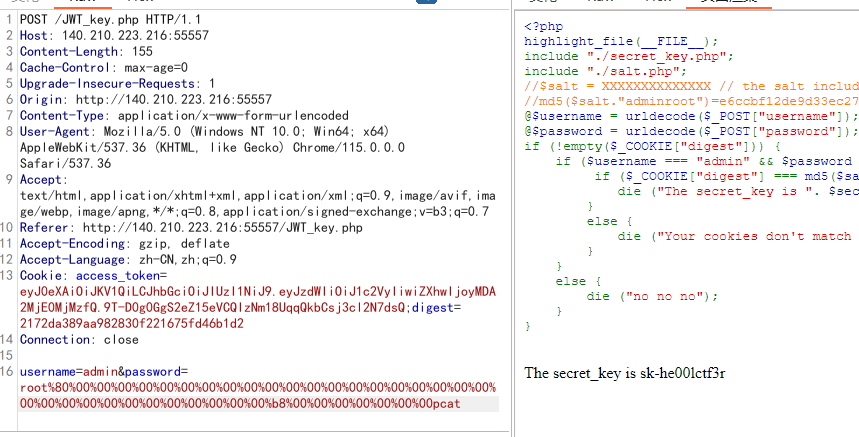Place the cursor on empty line 15

tap(258, 355)
